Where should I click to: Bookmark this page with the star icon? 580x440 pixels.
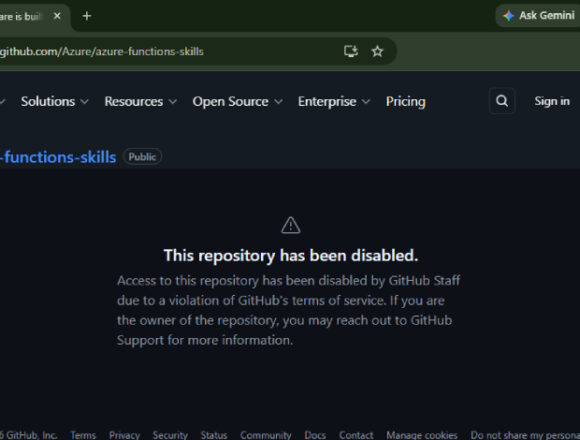[x=377, y=51]
